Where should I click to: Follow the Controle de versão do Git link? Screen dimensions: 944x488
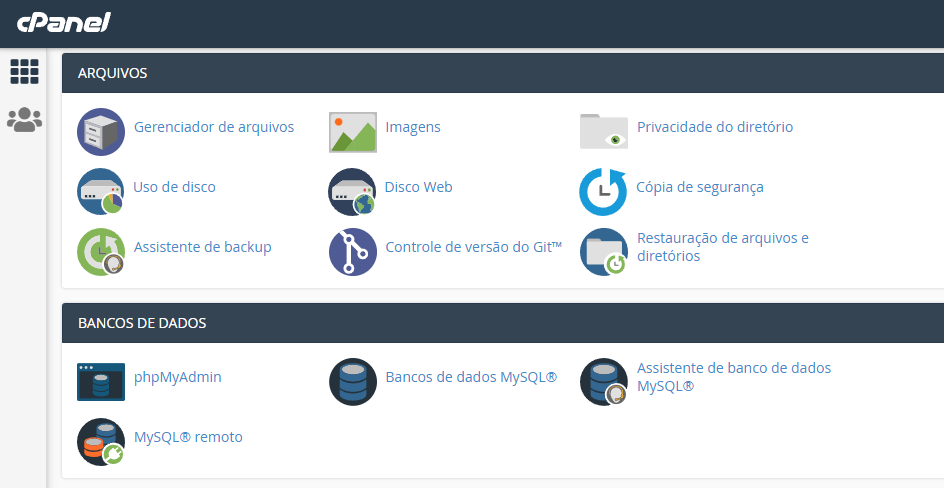point(474,247)
